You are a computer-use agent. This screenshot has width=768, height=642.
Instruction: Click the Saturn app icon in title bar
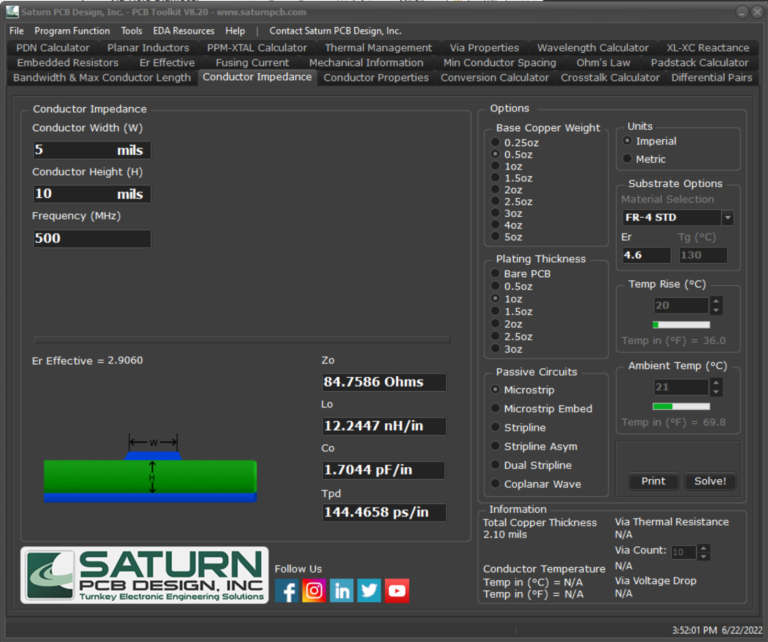[x=10, y=12]
